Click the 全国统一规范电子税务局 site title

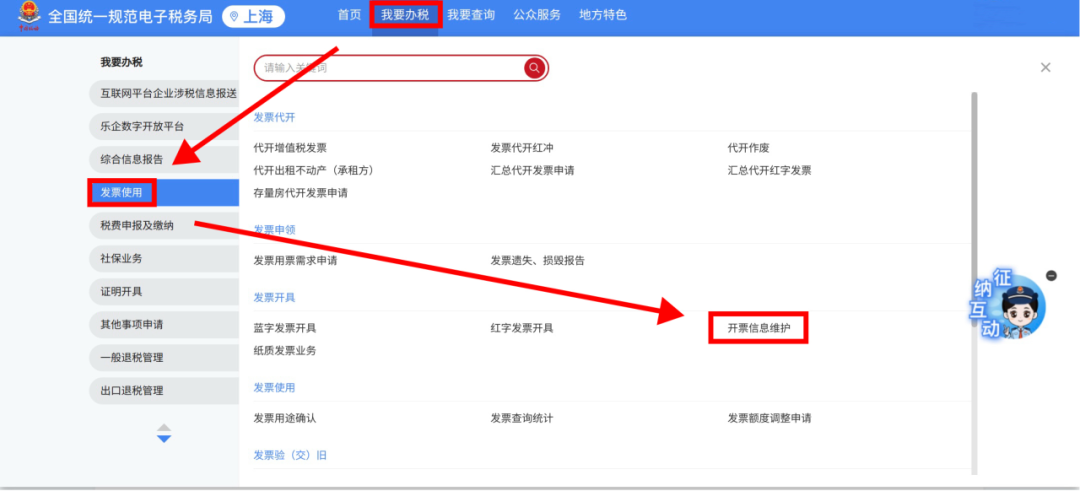[130, 17]
